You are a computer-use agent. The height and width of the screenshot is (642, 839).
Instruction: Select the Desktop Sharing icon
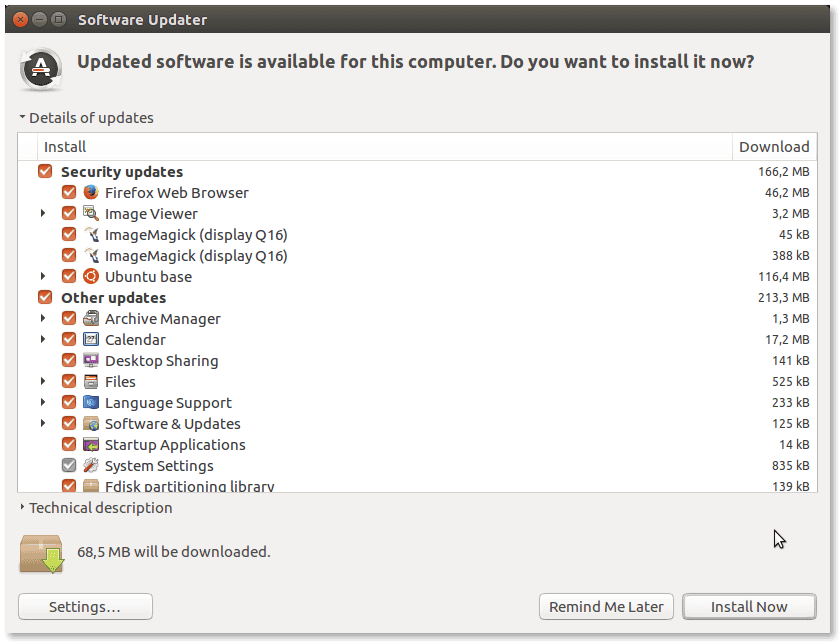[91, 360]
